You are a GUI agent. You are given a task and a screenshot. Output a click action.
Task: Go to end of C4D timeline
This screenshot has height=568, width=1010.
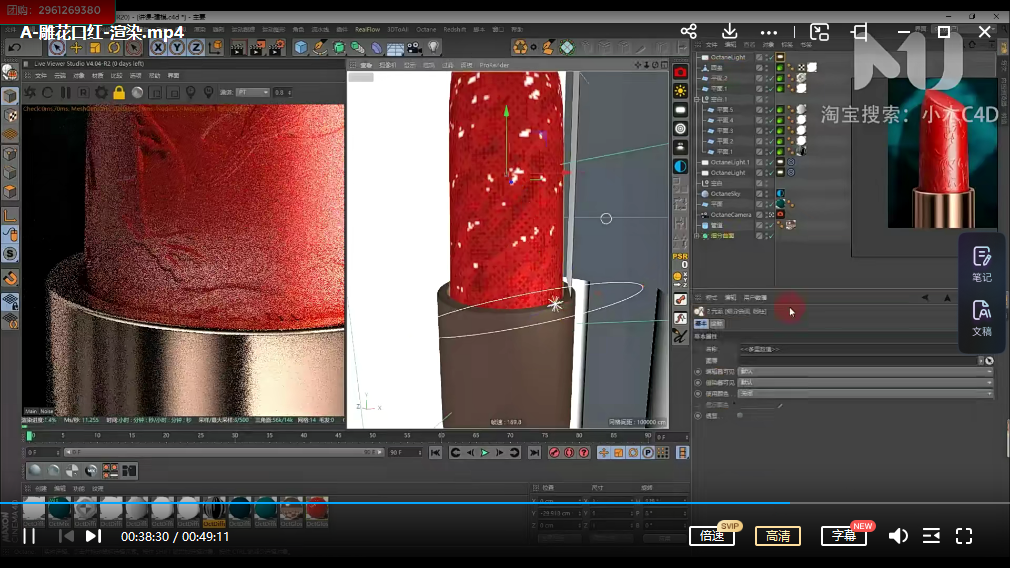(534, 453)
